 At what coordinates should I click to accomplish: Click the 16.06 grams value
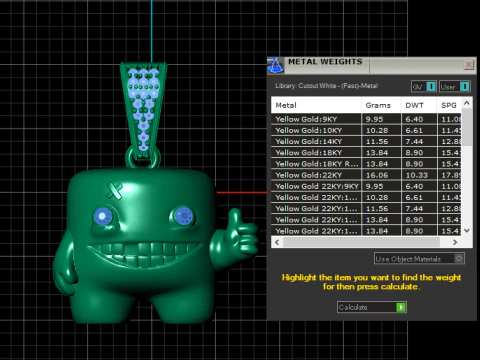[377, 175]
